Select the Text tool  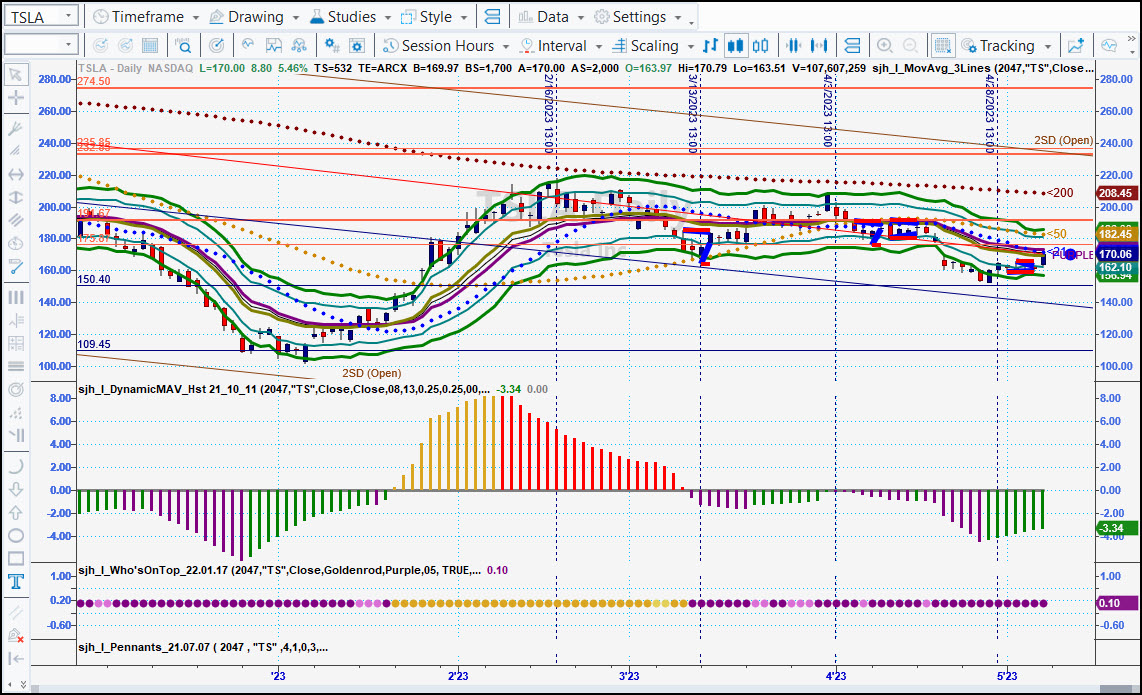(15, 581)
